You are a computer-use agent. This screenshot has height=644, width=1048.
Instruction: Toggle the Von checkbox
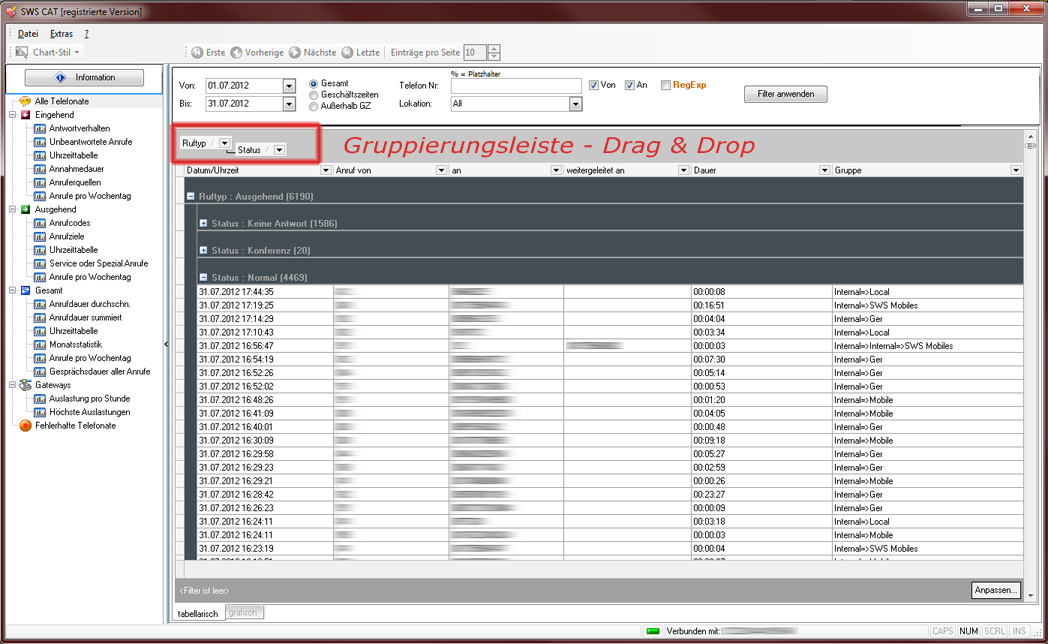tap(594, 85)
